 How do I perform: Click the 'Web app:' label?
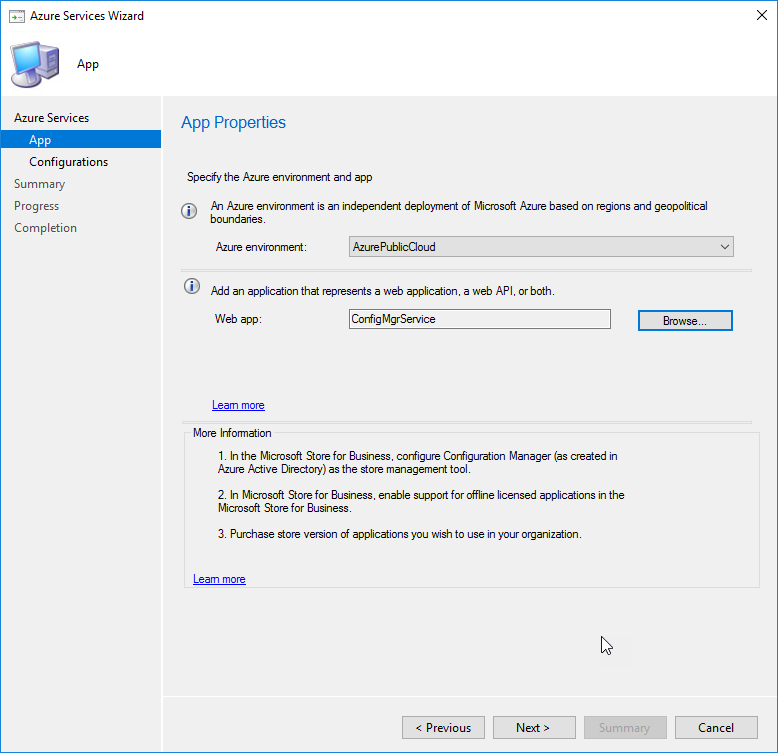point(238,319)
